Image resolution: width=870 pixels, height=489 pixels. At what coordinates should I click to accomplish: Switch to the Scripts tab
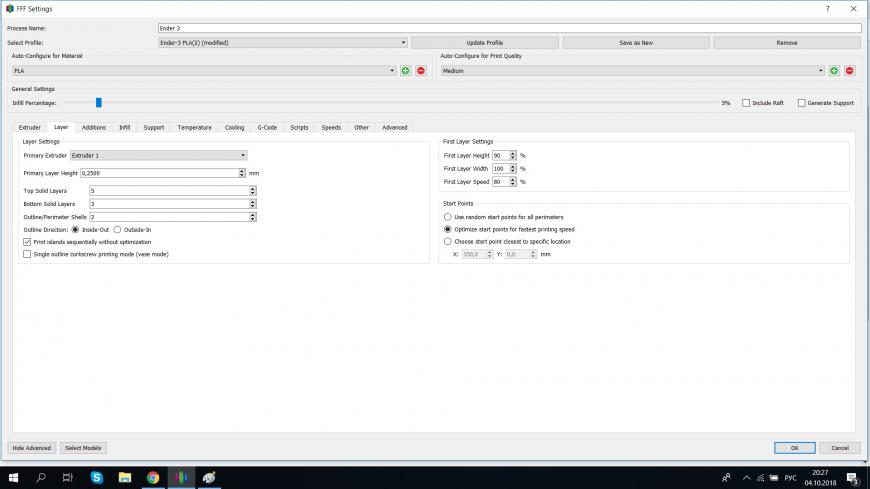(x=300, y=128)
